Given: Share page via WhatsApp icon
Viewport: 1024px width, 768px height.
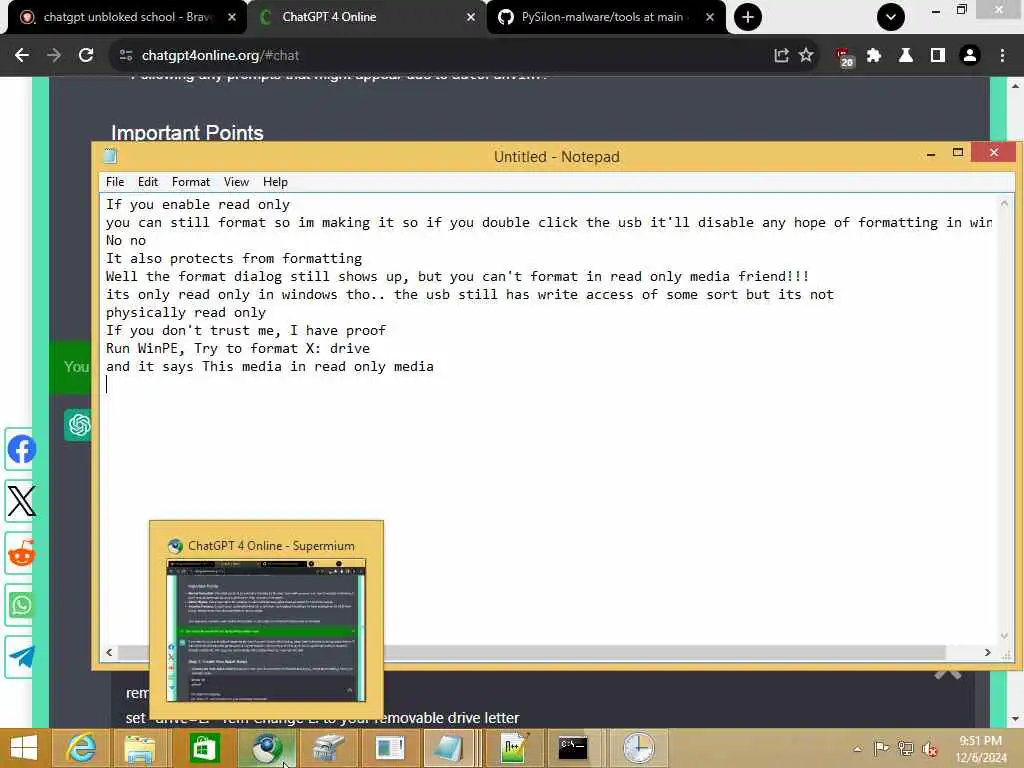Looking at the screenshot, I should click(21, 605).
